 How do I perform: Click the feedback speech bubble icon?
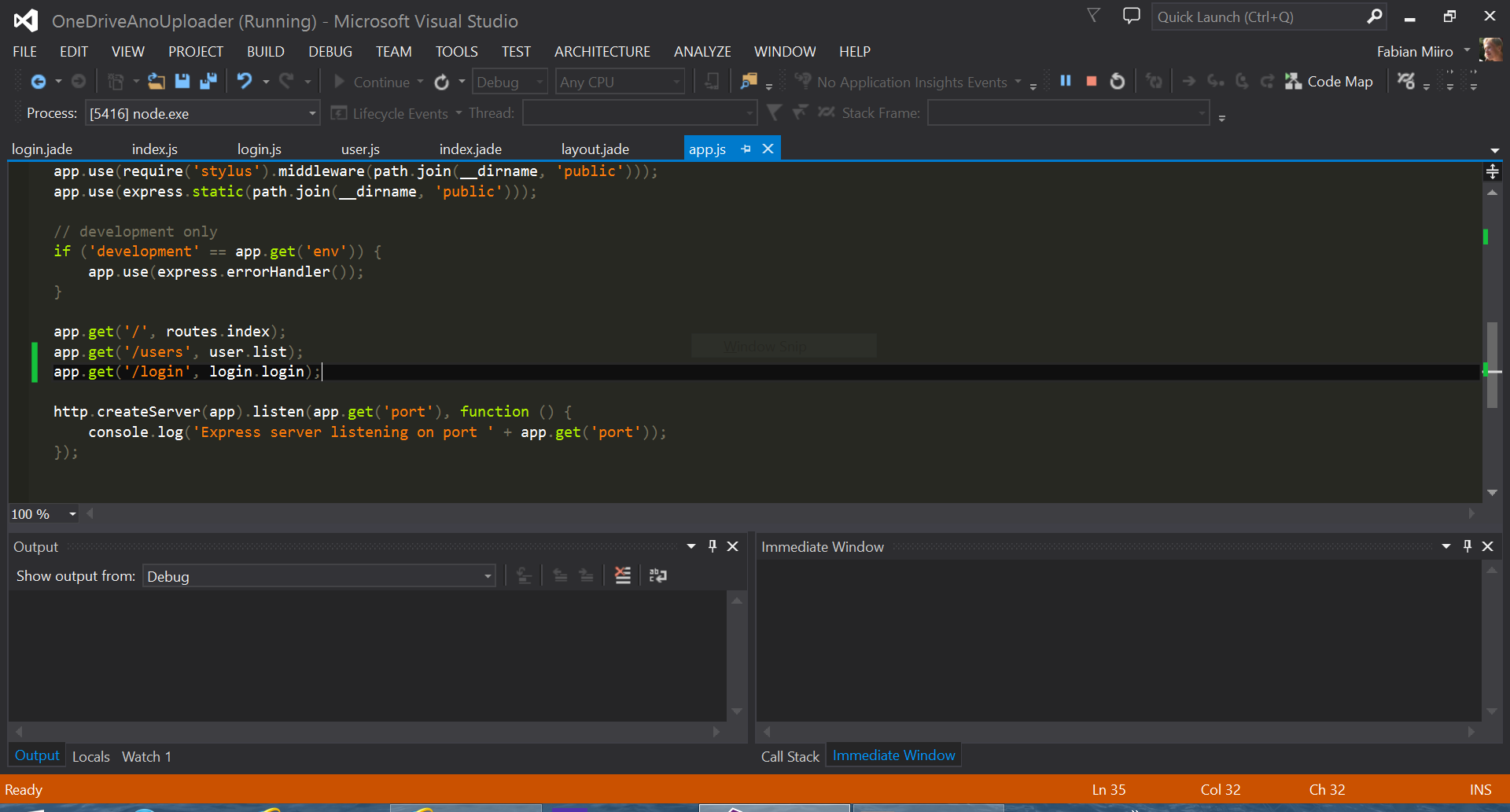[1131, 17]
